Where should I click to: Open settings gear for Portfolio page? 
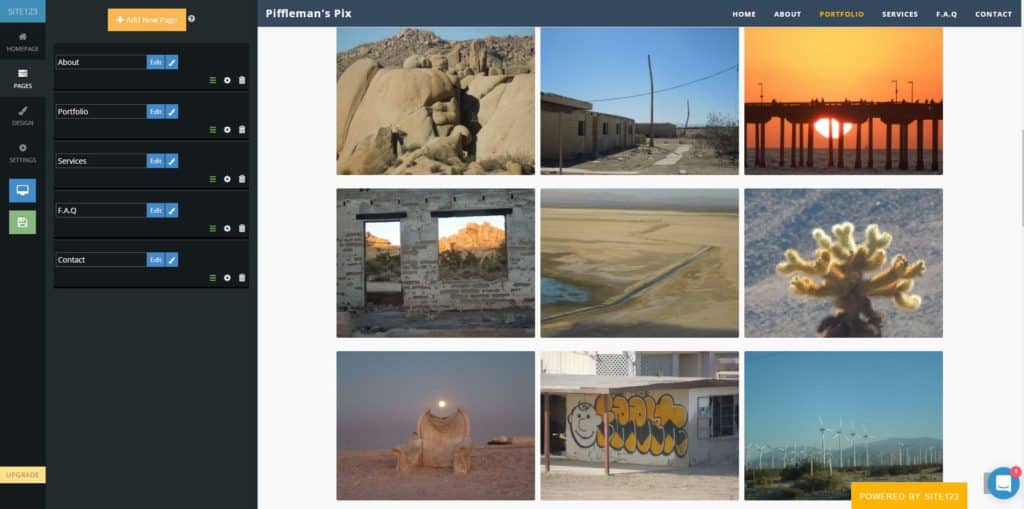227,129
